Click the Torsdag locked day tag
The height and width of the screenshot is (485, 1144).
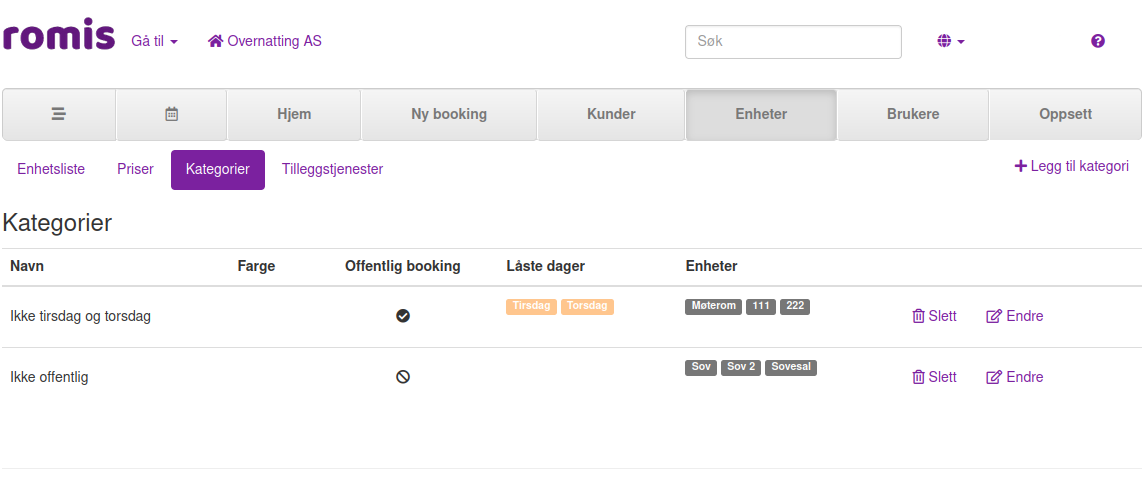(x=587, y=306)
